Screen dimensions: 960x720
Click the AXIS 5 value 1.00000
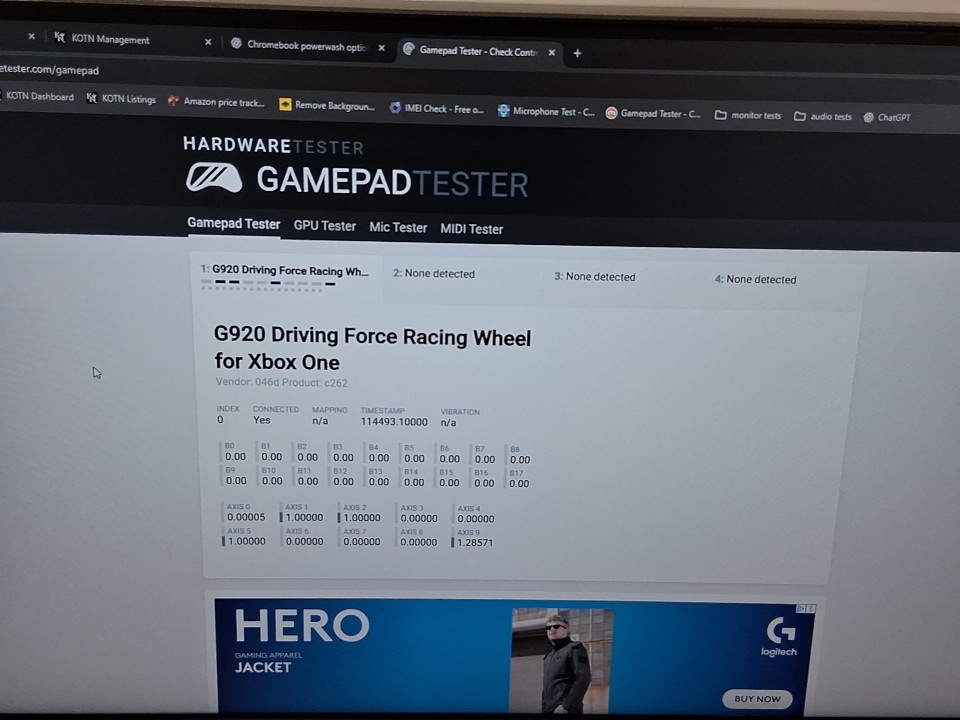point(247,541)
